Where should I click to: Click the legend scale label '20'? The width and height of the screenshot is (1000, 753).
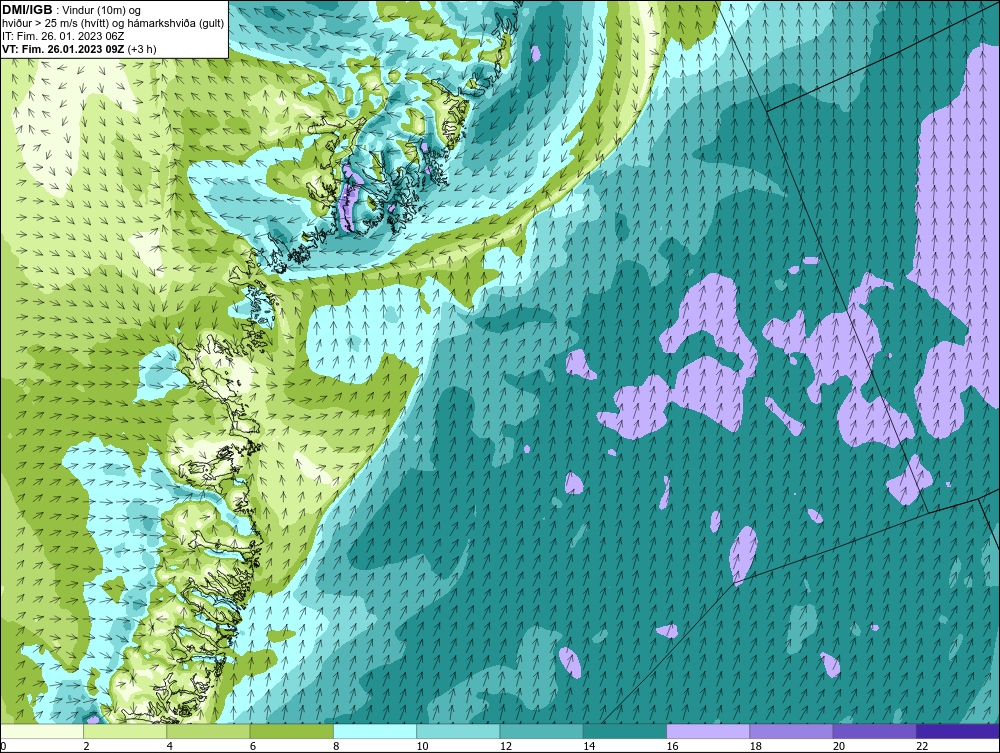pyautogui.click(x=839, y=747)
